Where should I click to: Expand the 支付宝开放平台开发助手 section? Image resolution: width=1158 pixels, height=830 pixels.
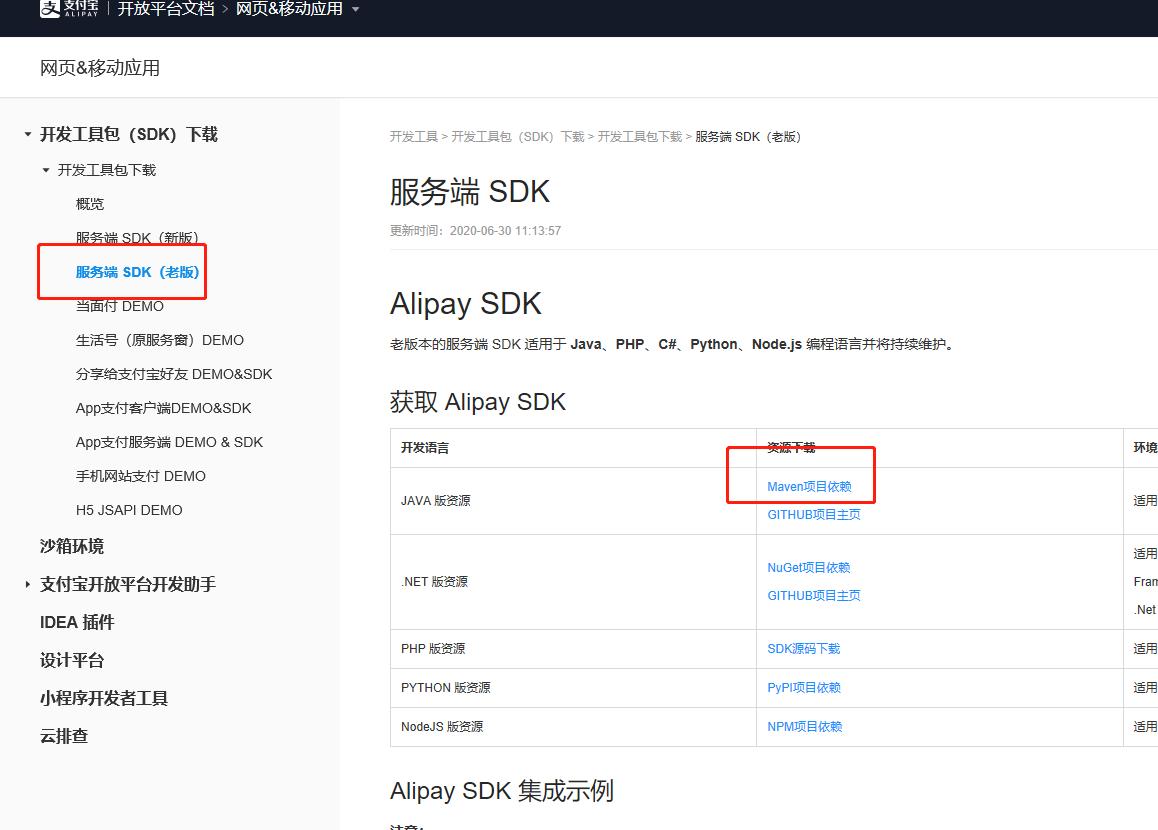click(27, 584)
